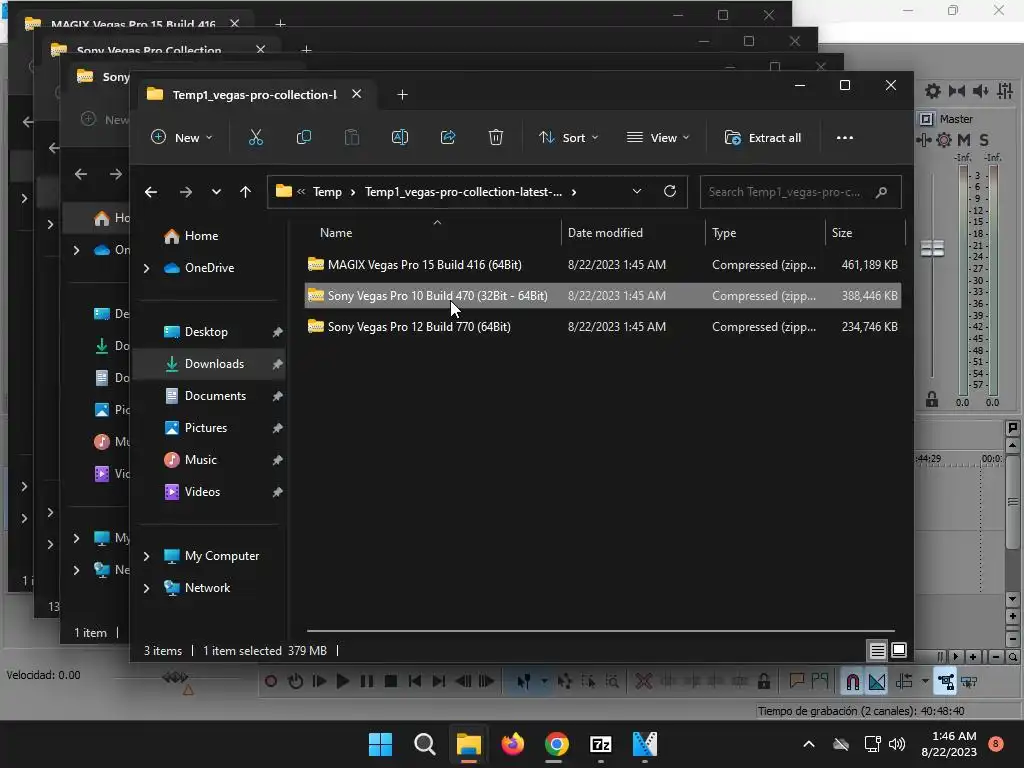Click the Delete trash icon in Explorer toolbar
The width and height of the screenshot is (1024, 768).
496,138
